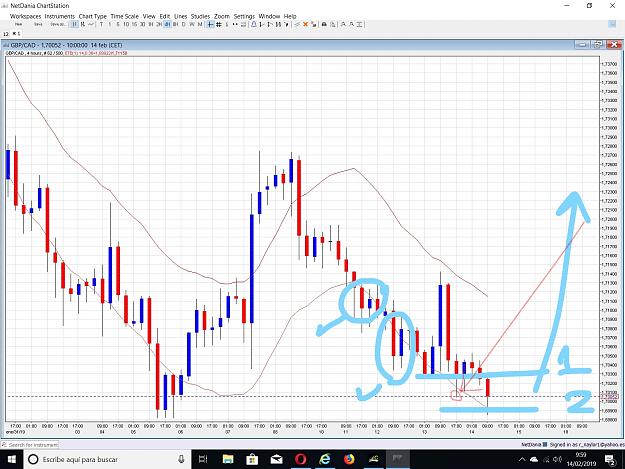This screenshot has width=625, height=469.
Task: Click the icon right of the printer
Action: [333, 24]
